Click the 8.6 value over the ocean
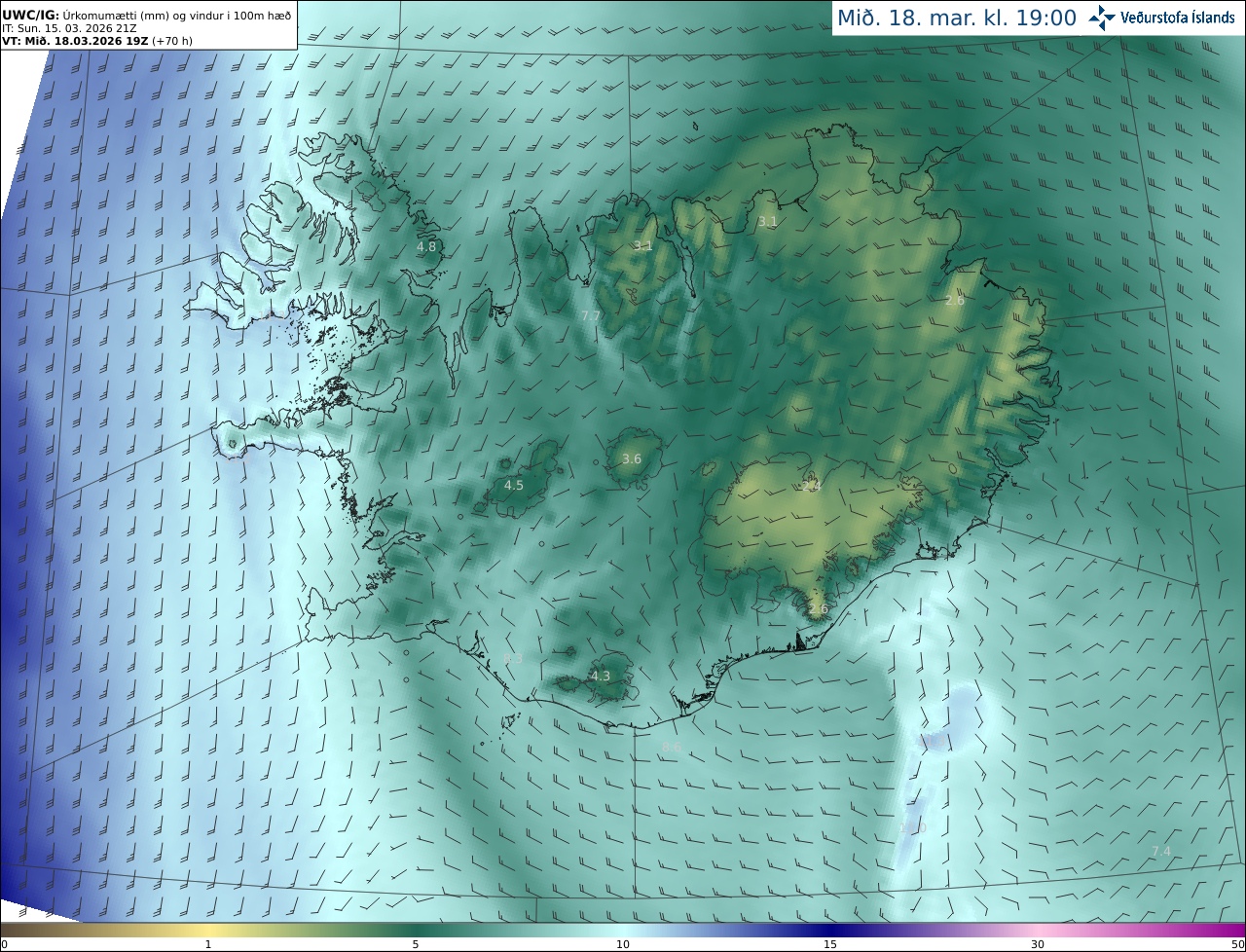The height and width of the screenshot is (952, 1246). [x=672, y=748]
